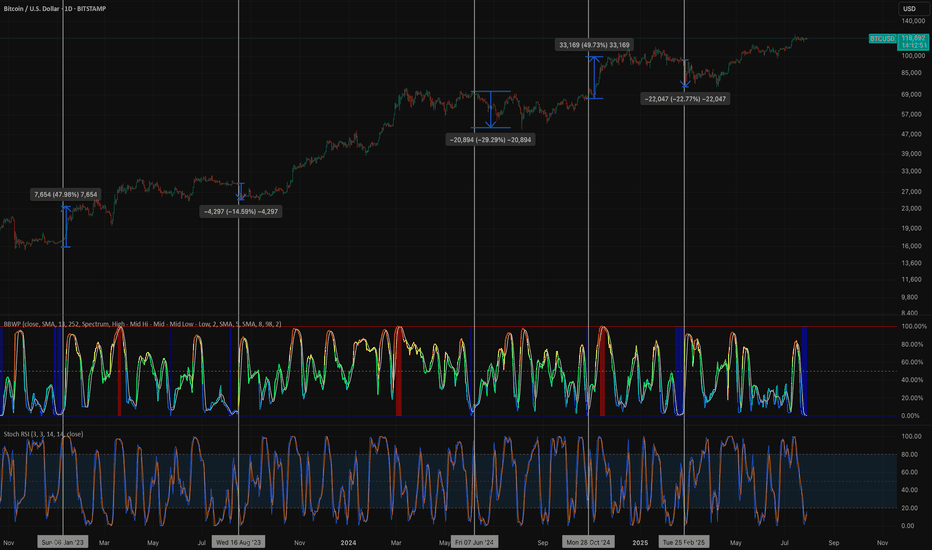
Task: Click the 2025 label on time axis
Action: point(640,542)
